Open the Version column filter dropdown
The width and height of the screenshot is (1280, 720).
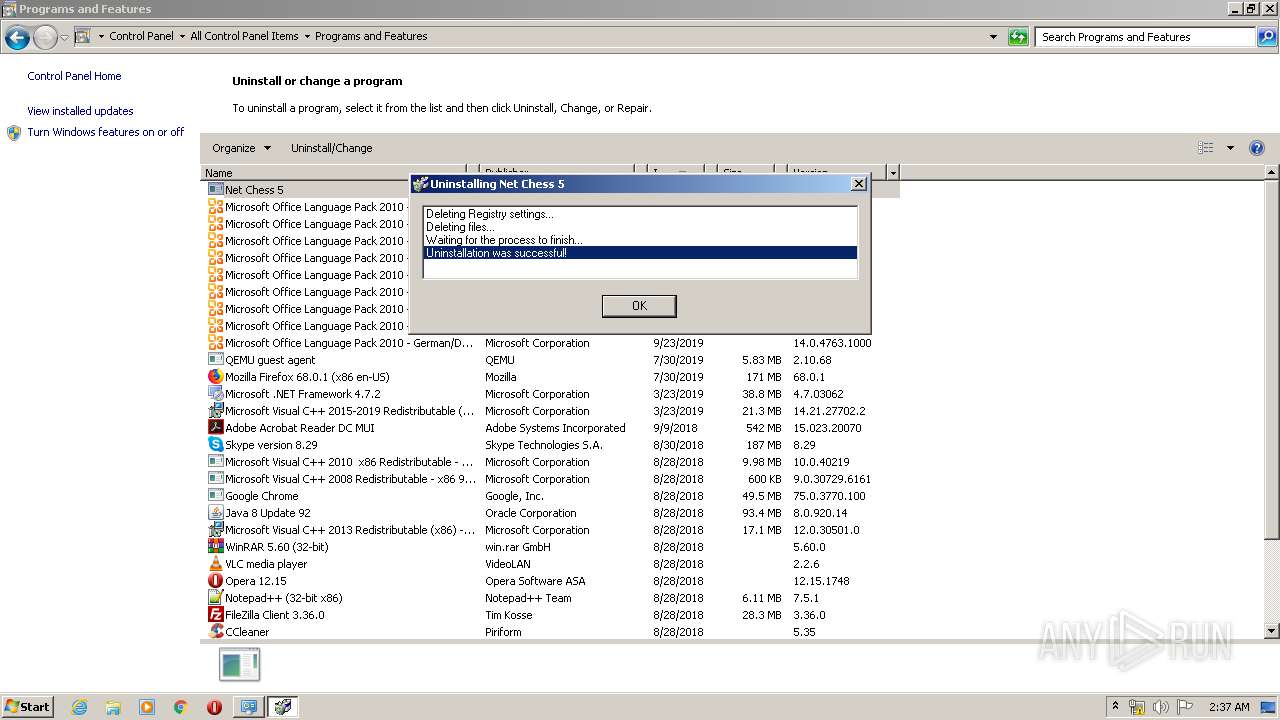click(893, 173)
